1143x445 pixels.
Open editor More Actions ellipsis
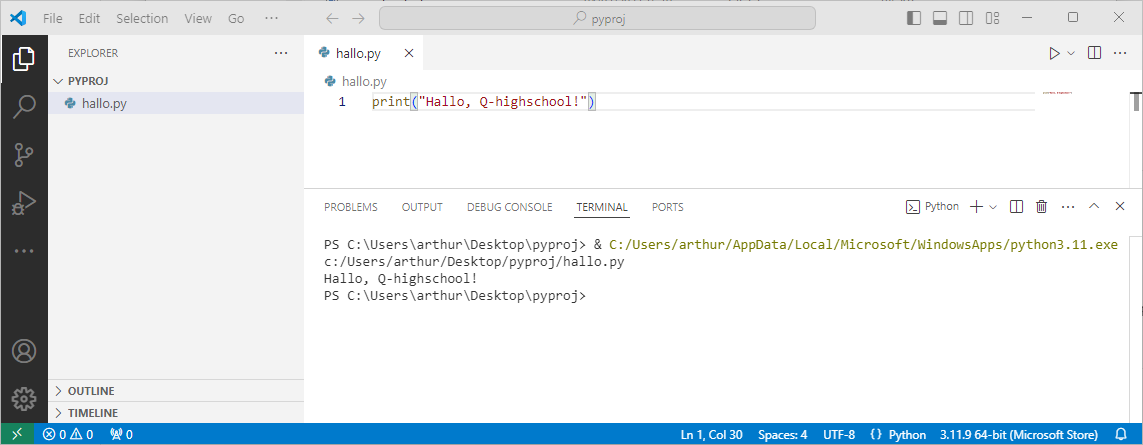click(1120, 53)
